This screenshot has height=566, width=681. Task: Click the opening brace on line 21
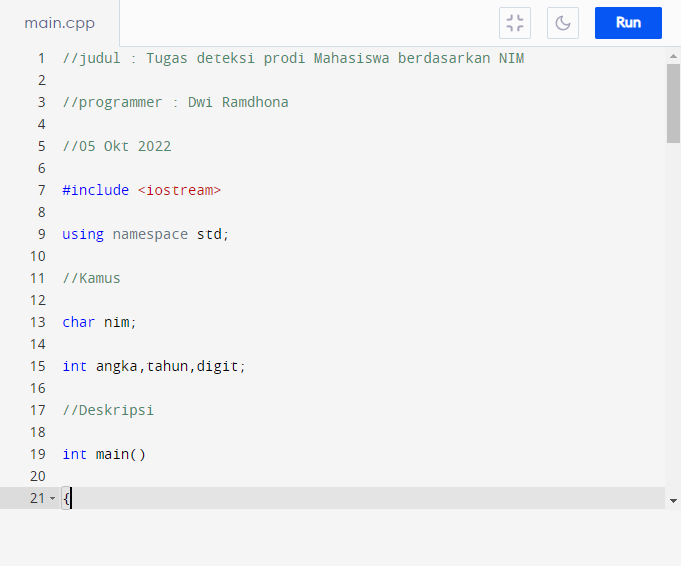click(x=66, y=498)
